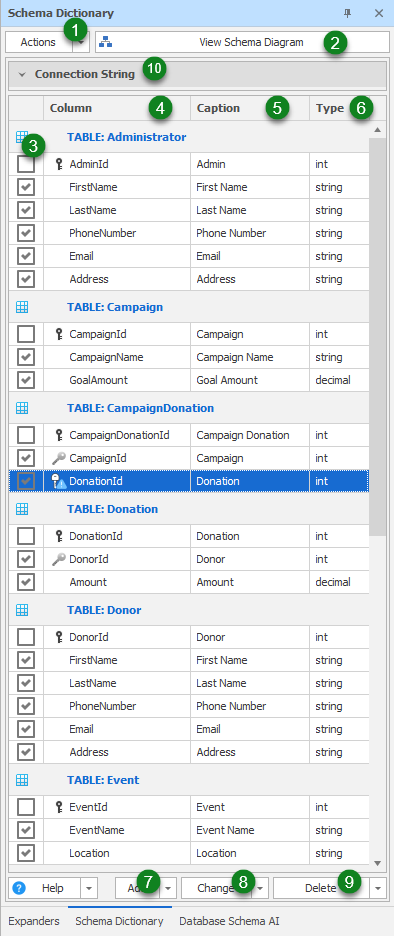The width and height of the screenshot is (394, 936).
Task: Switch to the Database Schema AI tab
Action: point(229,921)
